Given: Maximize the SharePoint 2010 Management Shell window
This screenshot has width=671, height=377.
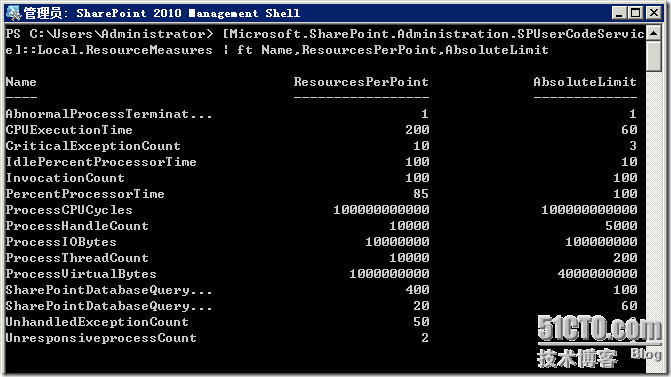Looking at the screenshot, I should 636,13.
